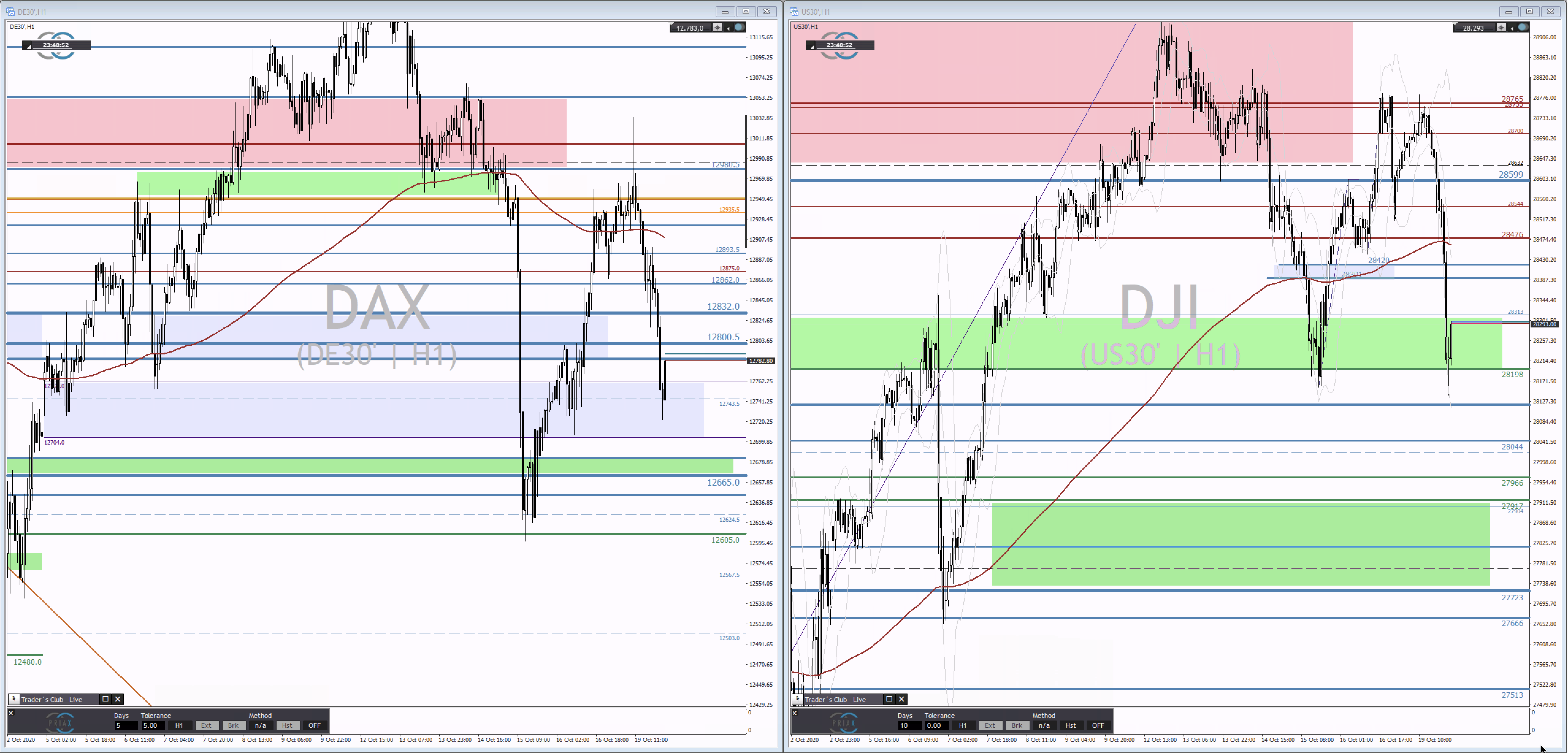Restore the DE30',H1 chart window
The width and height of the screenshot is (1568, 753).
[x=746, y=12]
